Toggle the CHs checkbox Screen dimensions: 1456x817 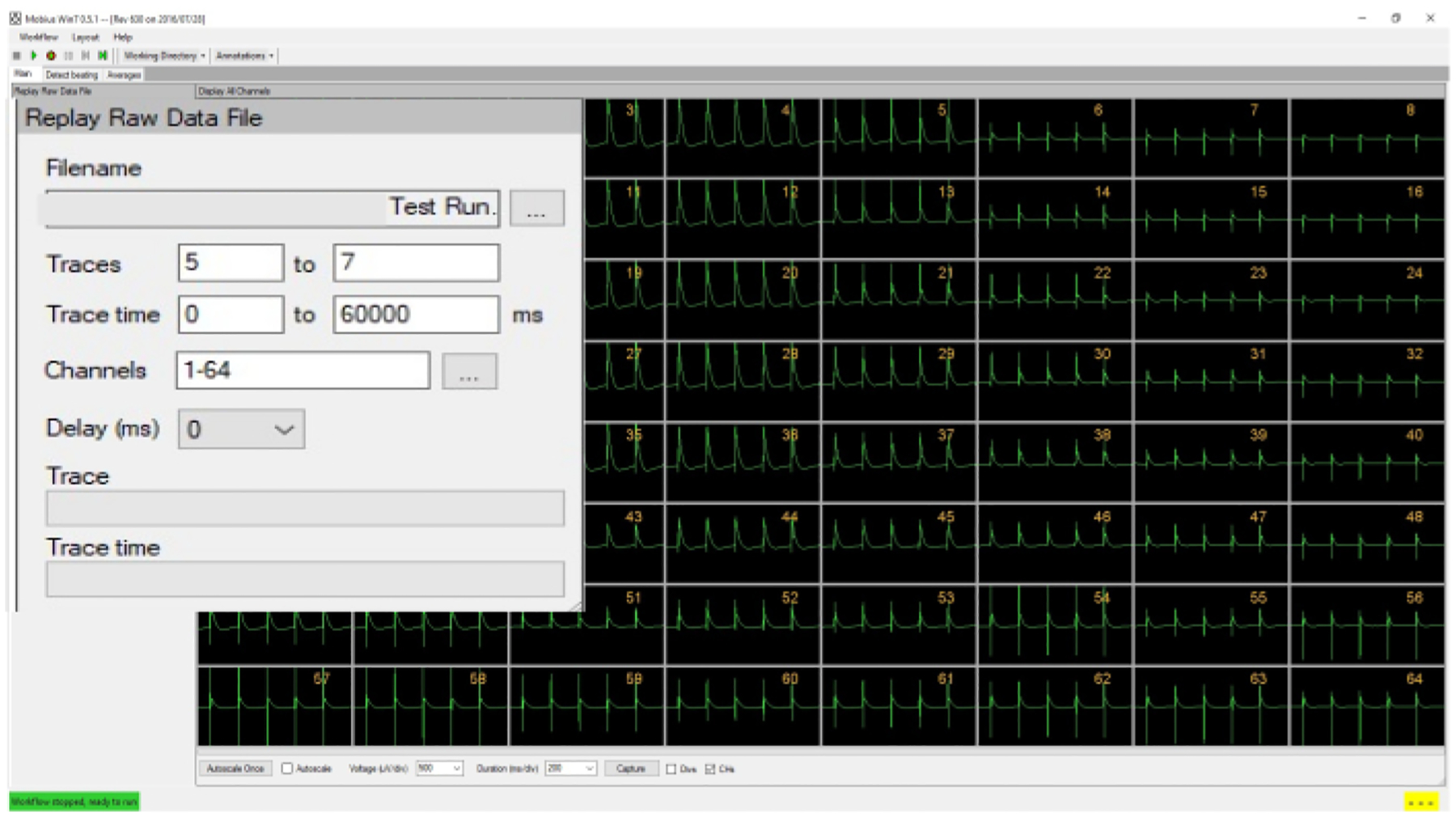710,769
